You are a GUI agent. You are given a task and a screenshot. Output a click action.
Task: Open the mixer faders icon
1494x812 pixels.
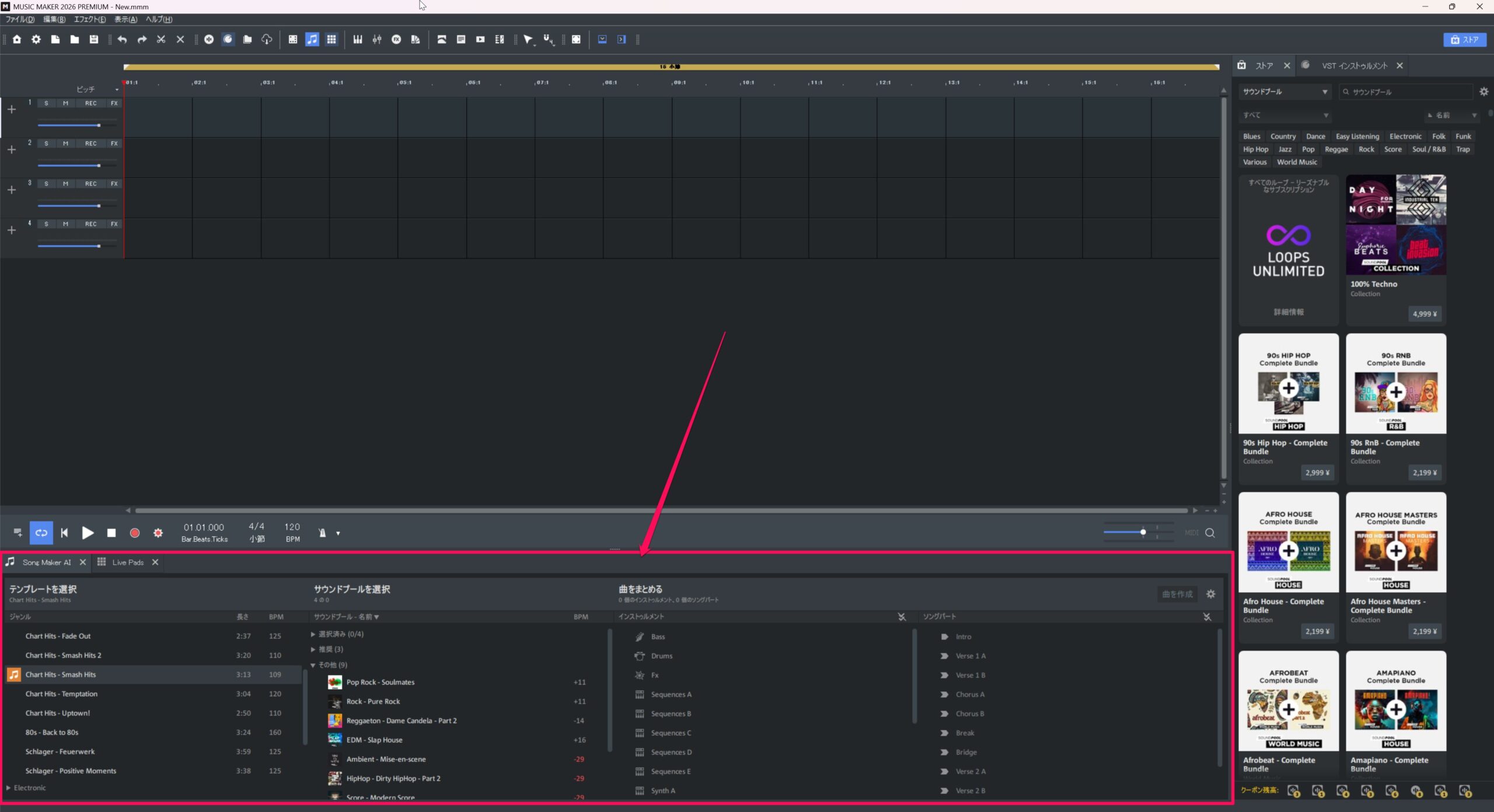point(377,39)
